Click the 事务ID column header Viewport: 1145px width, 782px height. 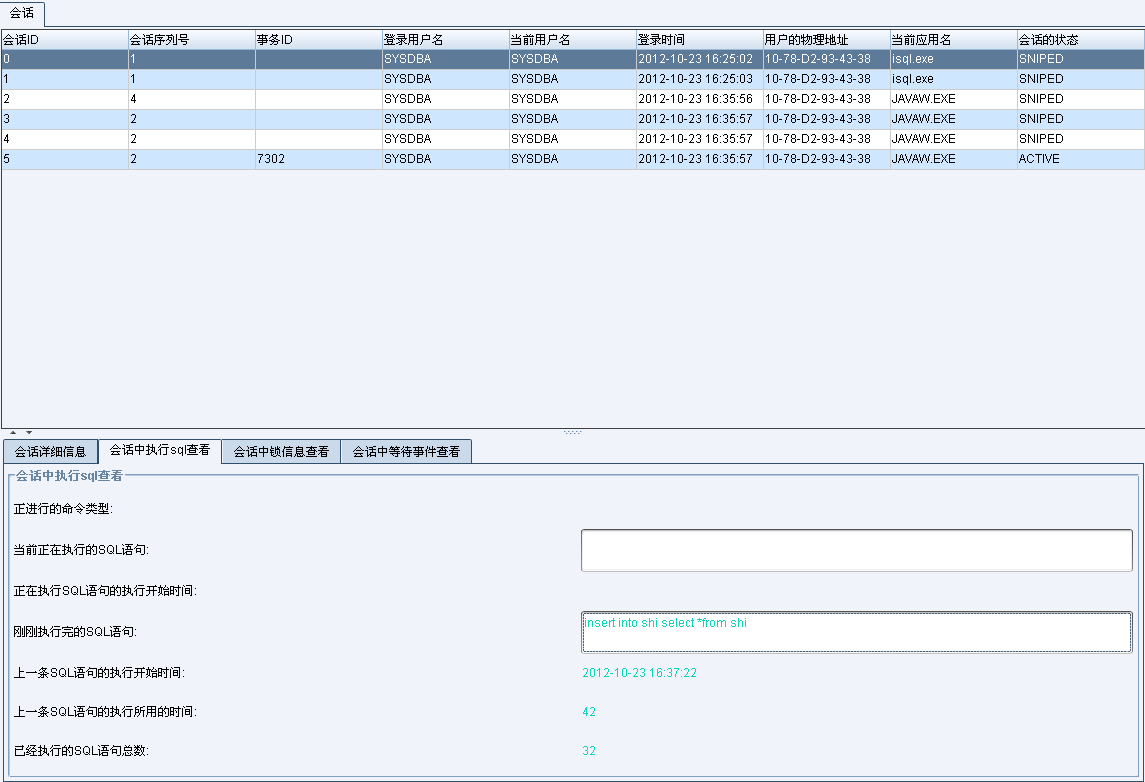coord(318,40)
